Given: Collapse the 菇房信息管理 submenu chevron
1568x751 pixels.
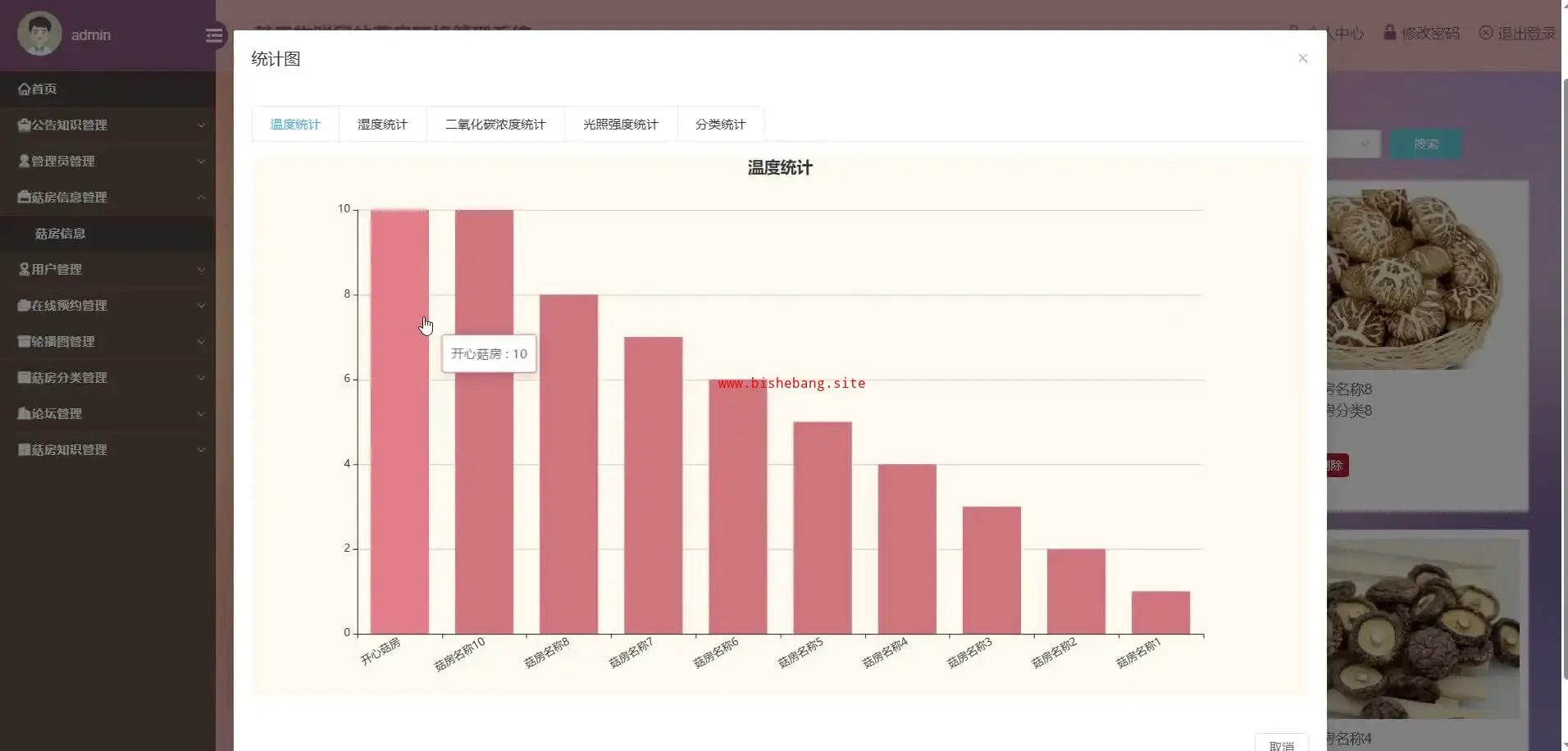Looking at the screenshot, I should tap(201, 198).
